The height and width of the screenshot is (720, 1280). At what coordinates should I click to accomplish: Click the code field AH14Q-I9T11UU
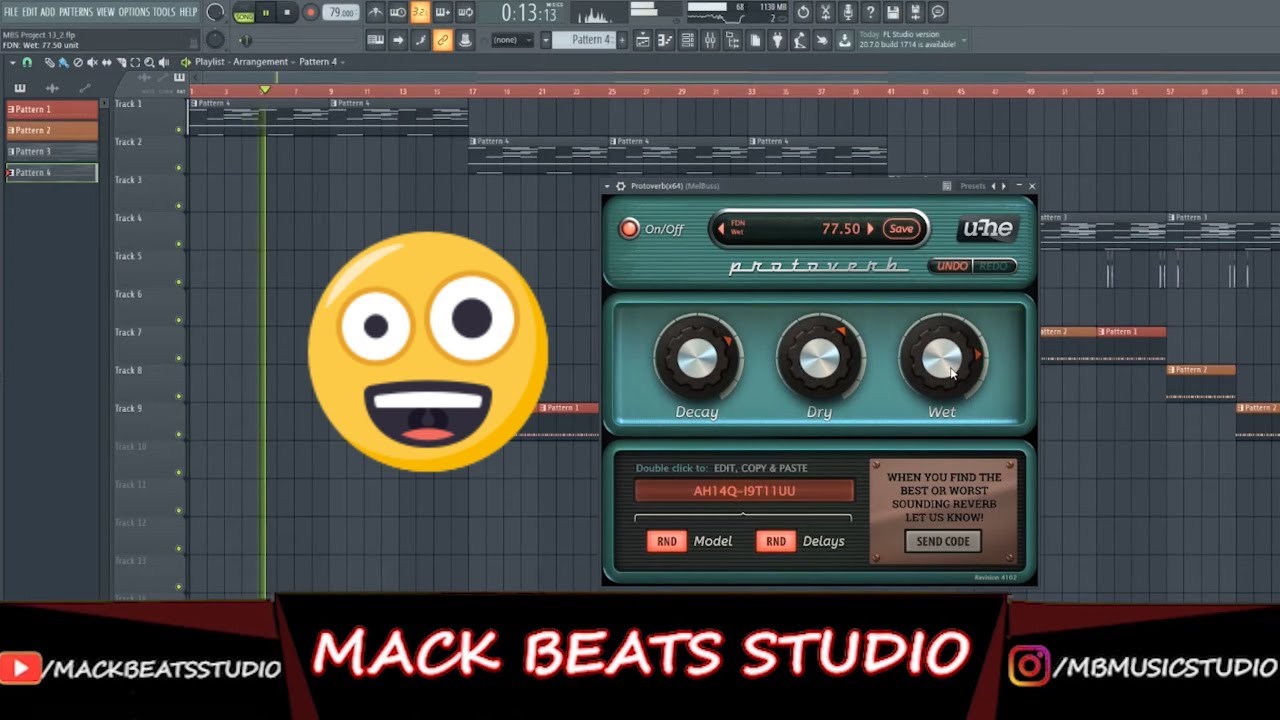tap(744, 491)
